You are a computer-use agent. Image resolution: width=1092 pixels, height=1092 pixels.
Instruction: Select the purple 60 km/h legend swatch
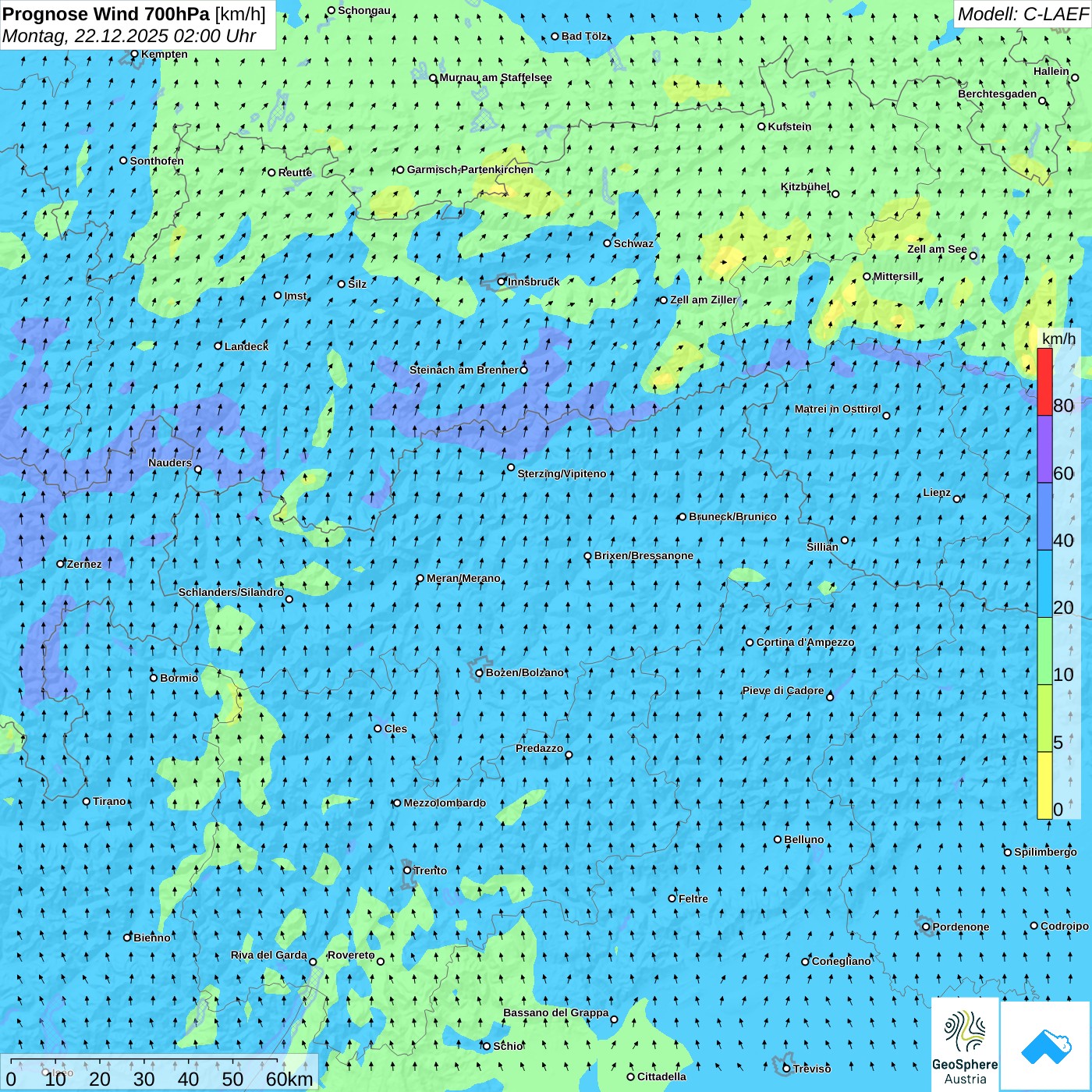click(1044, 449)
